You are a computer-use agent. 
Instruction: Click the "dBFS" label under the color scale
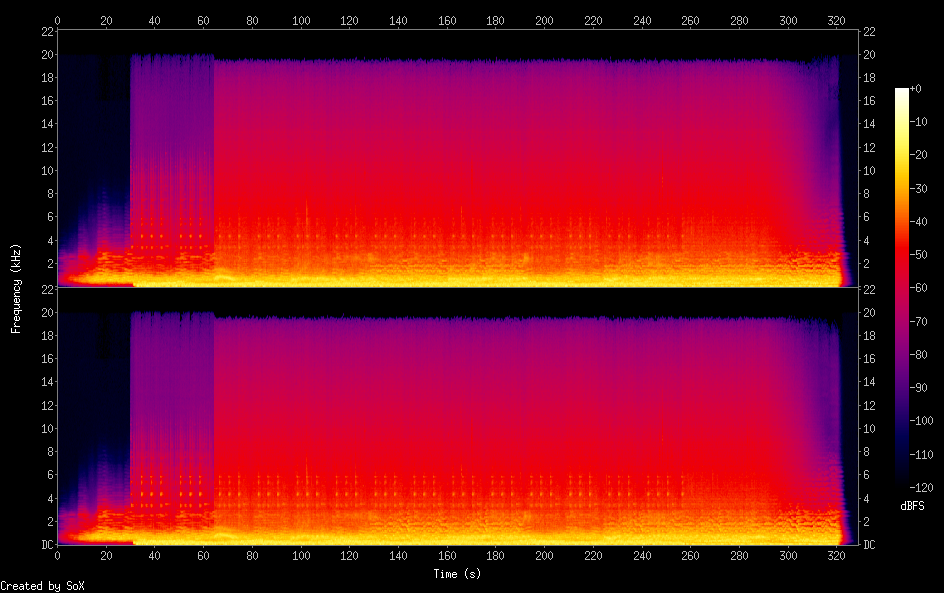tap(912, 507)
